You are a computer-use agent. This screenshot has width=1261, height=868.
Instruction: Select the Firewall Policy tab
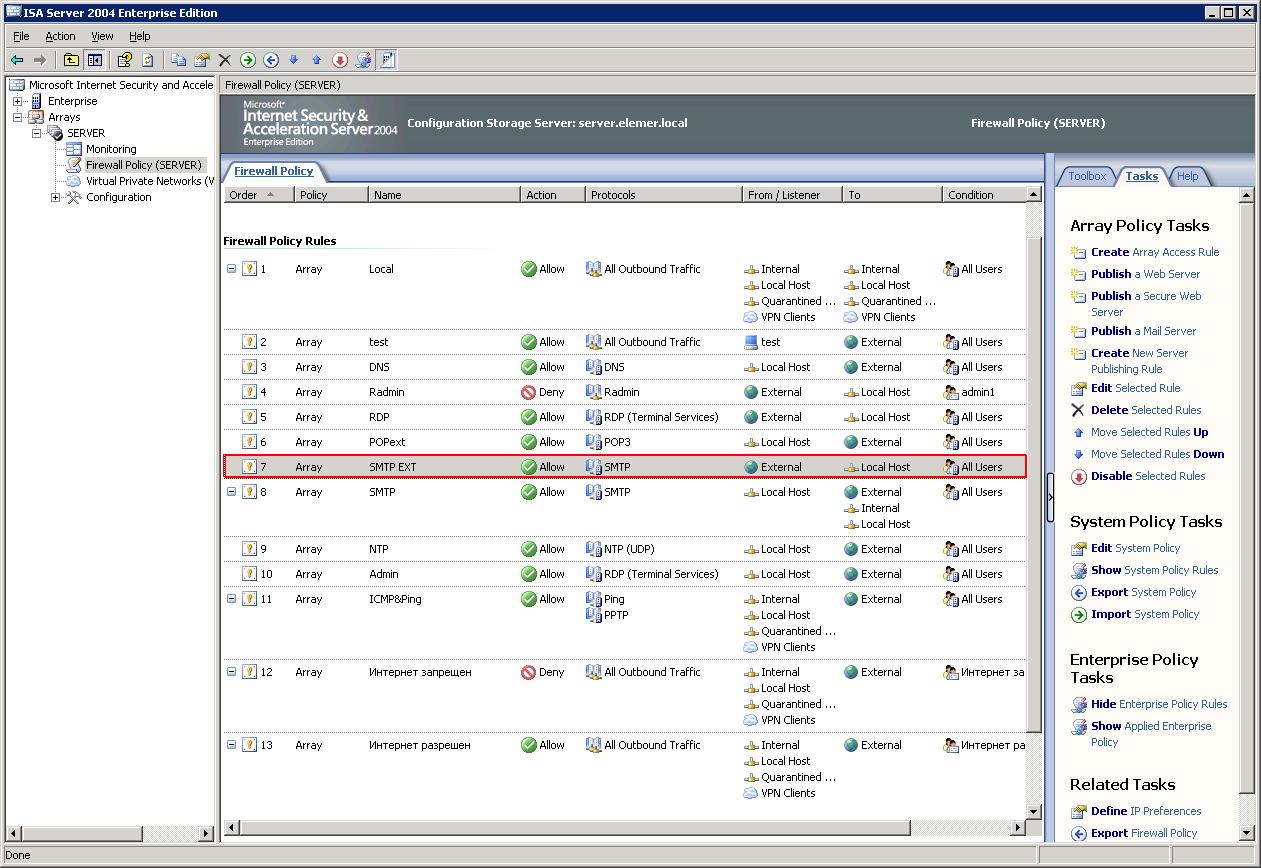tap(274, 171)
